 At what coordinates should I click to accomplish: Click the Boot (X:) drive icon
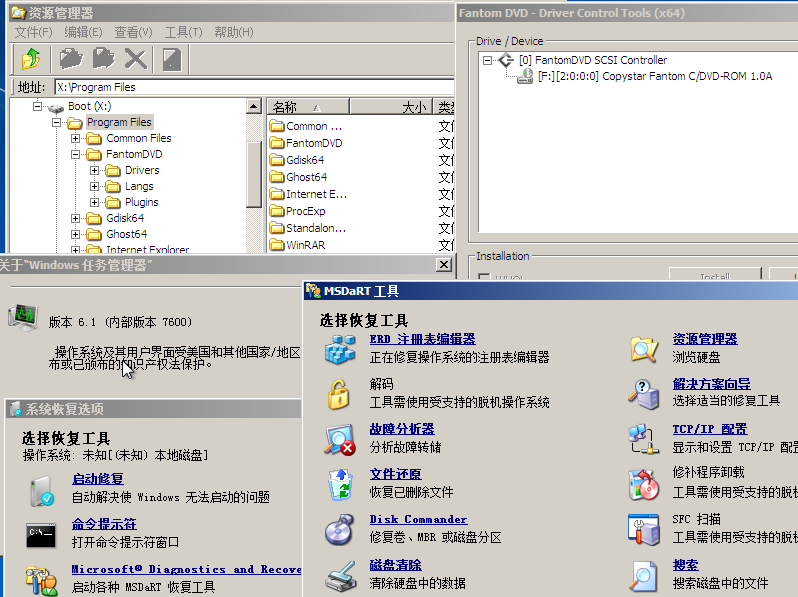tap(55, 107)
